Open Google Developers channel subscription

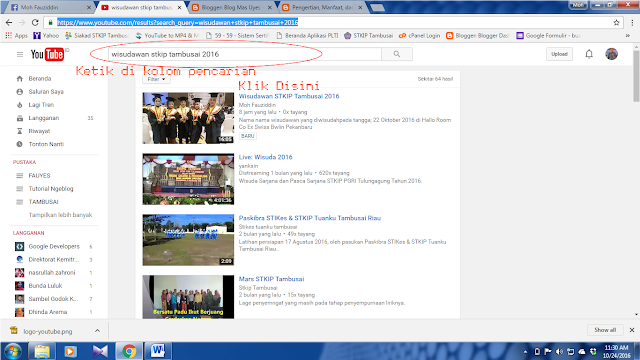coord(55,246)
